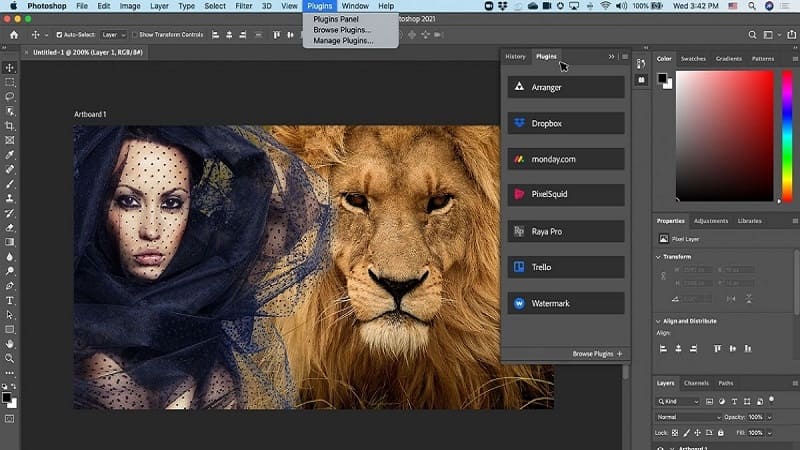Select the Zoom tool
This screenshot has width=800, height=450.
[10, 359]
